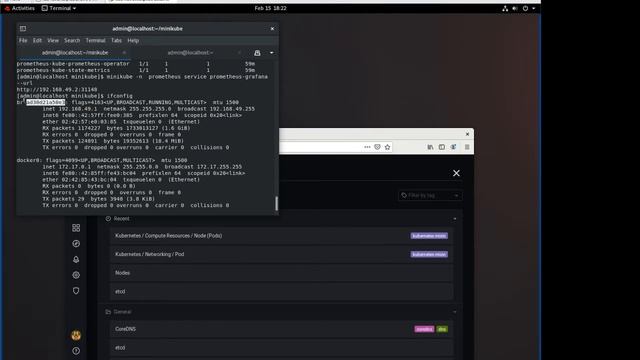
Task: Open the Grafana Configuration gear icon
Action: (x=76, y=275)
